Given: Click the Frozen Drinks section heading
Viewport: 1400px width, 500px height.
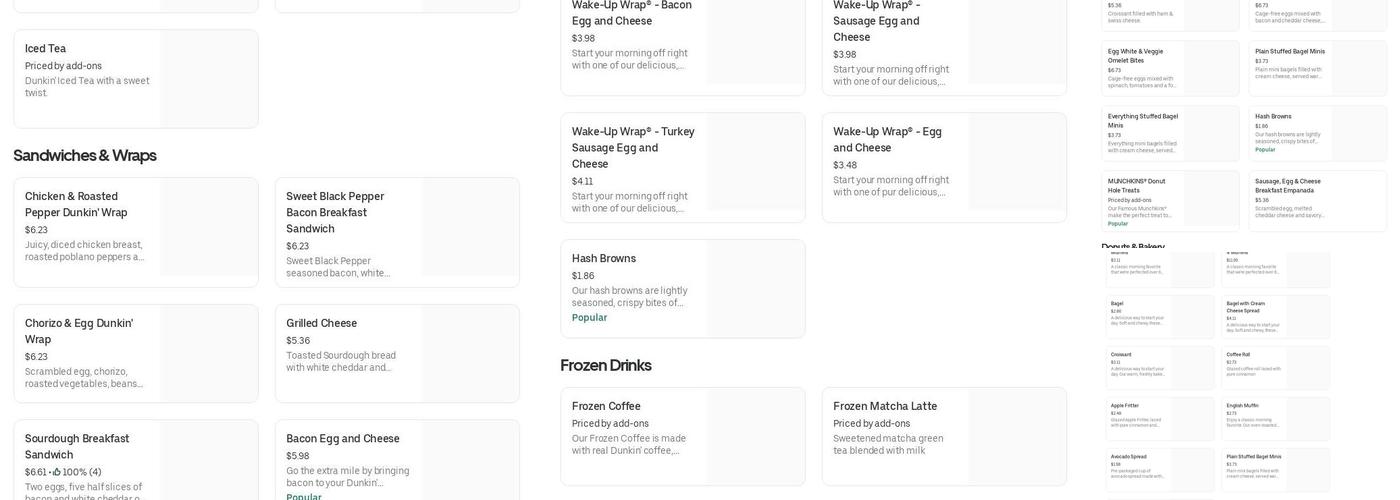Looking at the screenshot, I should (x=605, y=365).
